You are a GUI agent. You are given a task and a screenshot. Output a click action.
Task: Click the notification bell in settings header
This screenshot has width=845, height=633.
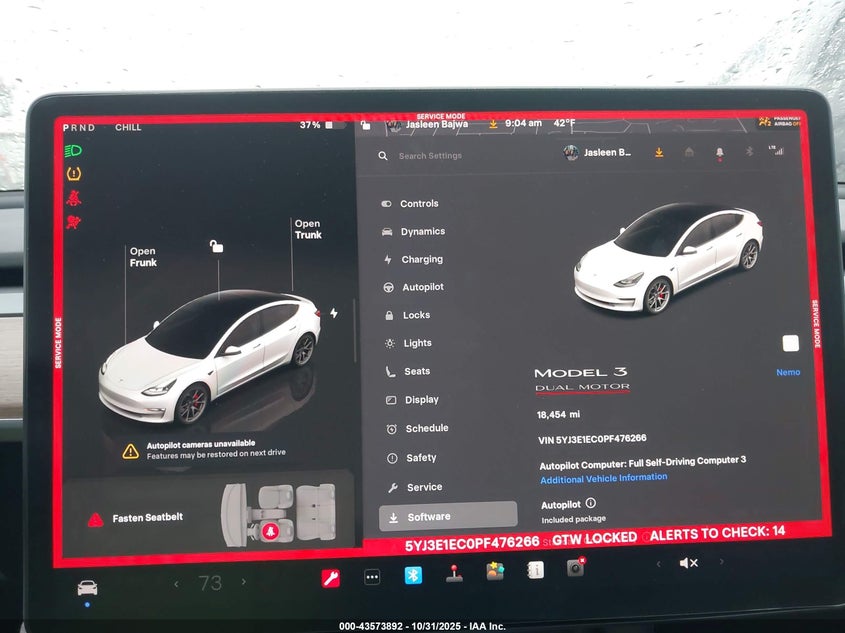[x=718, y=152]
